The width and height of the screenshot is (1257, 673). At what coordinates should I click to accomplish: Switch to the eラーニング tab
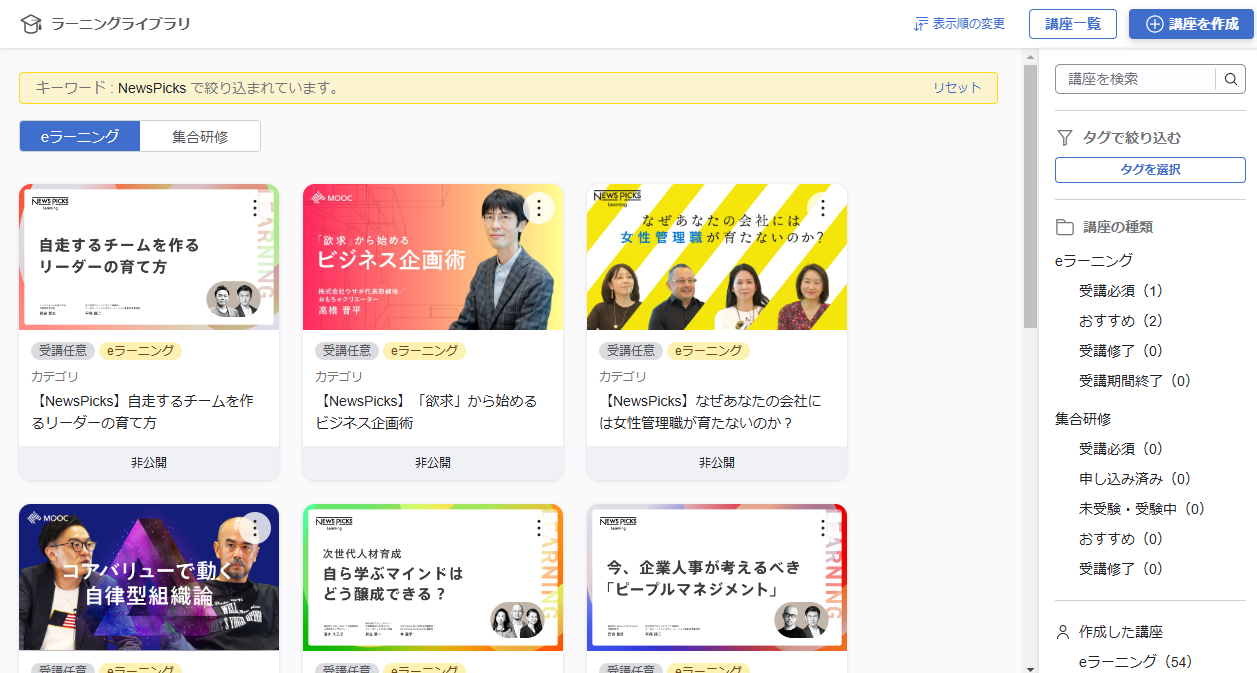click(80, 137)
